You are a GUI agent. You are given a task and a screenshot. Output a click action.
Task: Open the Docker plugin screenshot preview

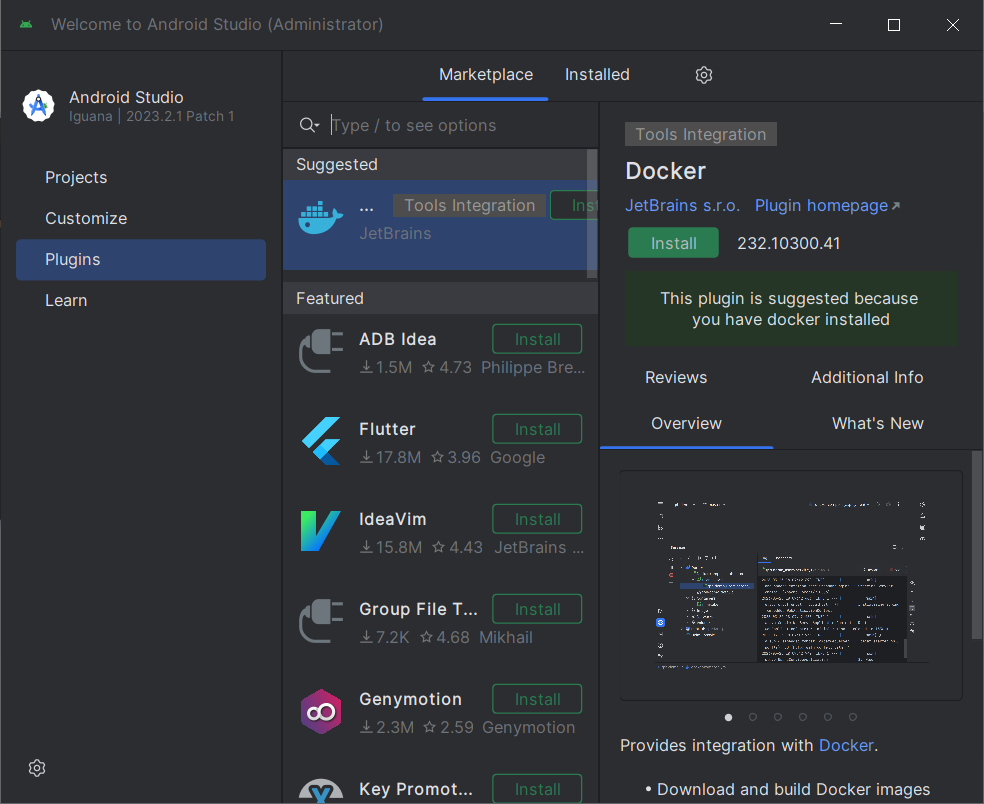(790, 585)
